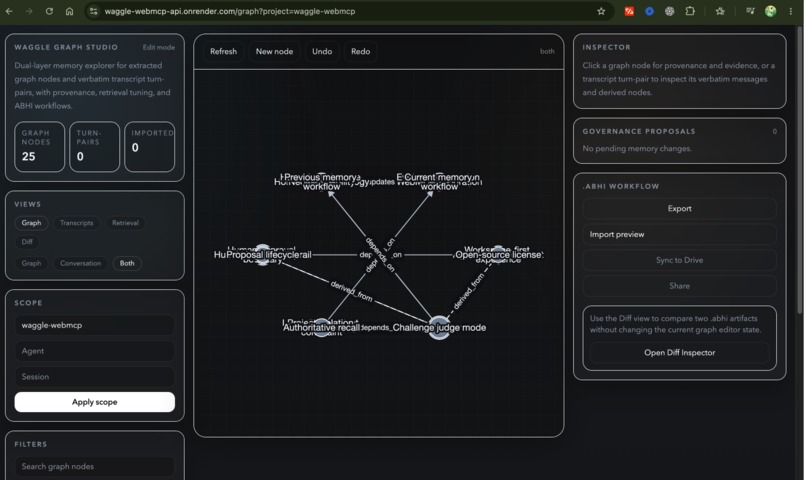Open the Retrieval view
806x480 pixels.
click(x=125, y=223)
